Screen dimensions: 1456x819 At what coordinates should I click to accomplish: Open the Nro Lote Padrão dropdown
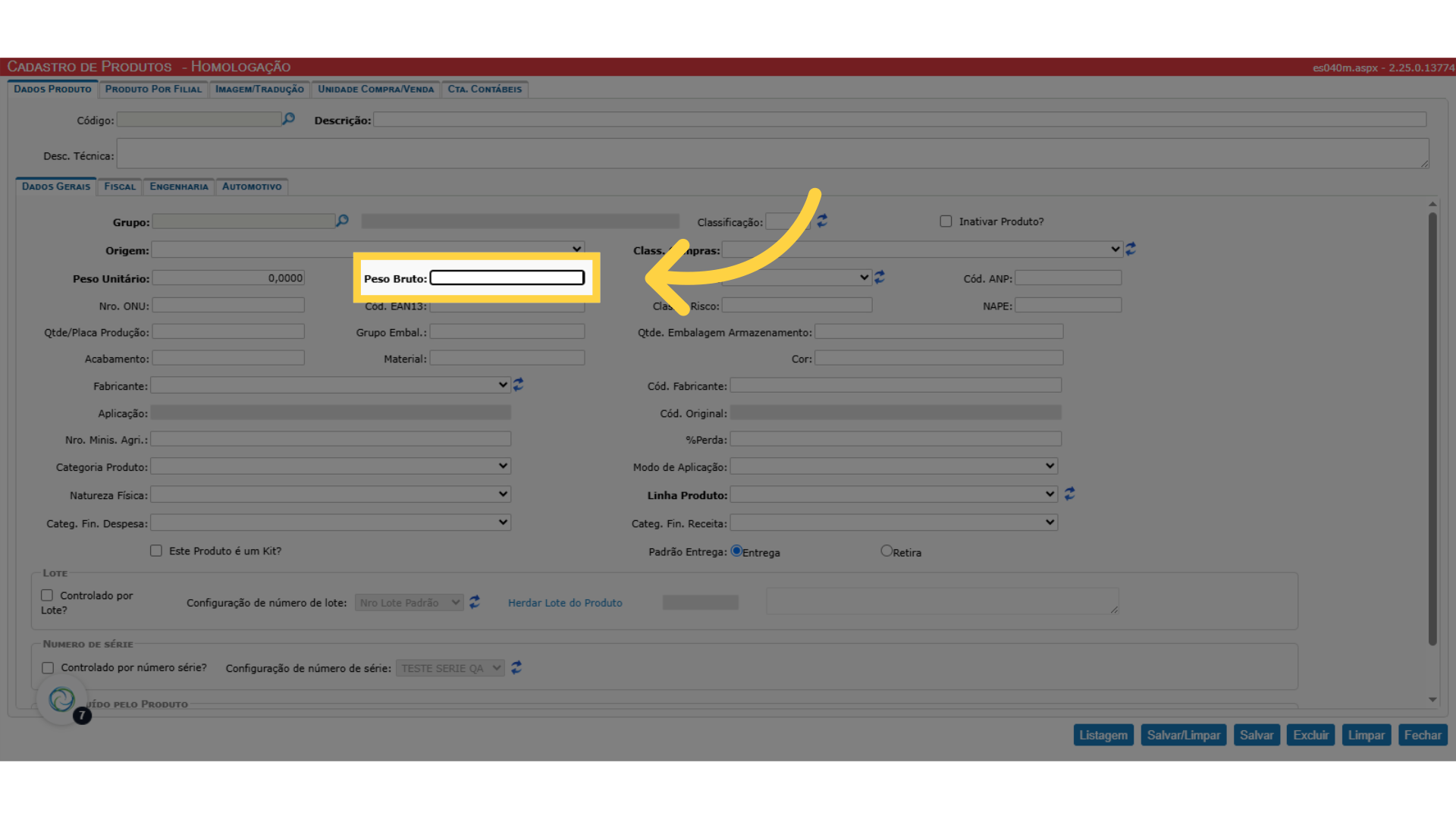tap(409, 603)
